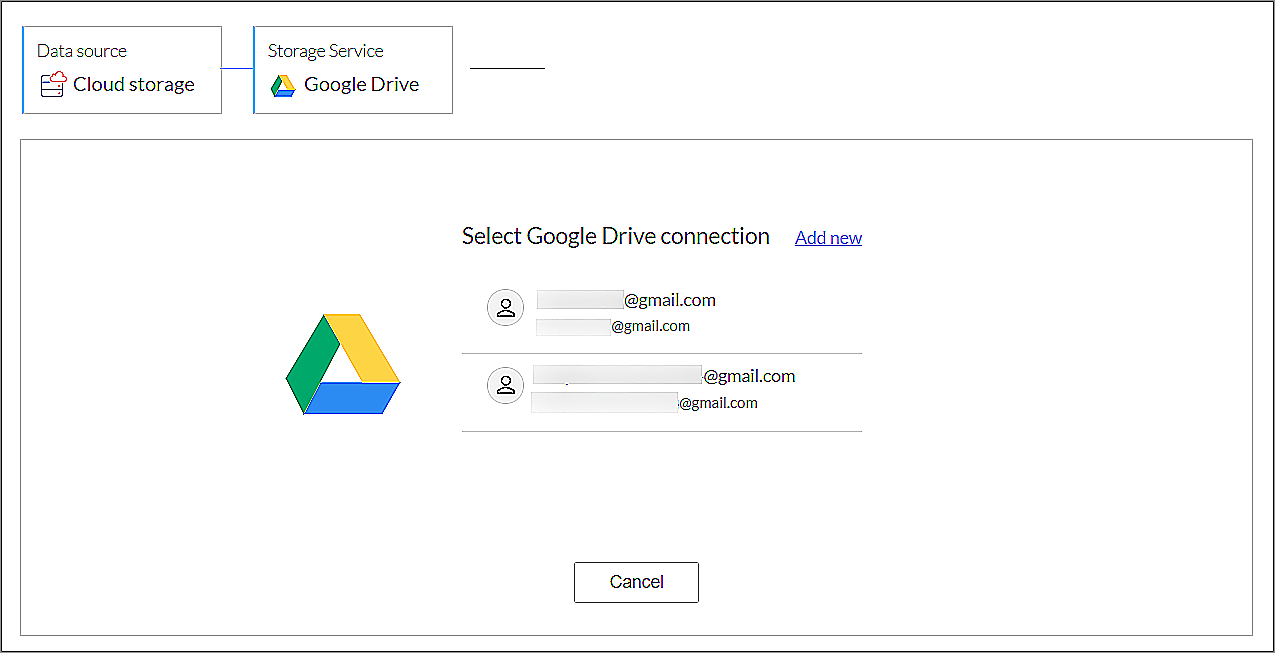Click the Cloud storage data source icon

tap(53, 85)
